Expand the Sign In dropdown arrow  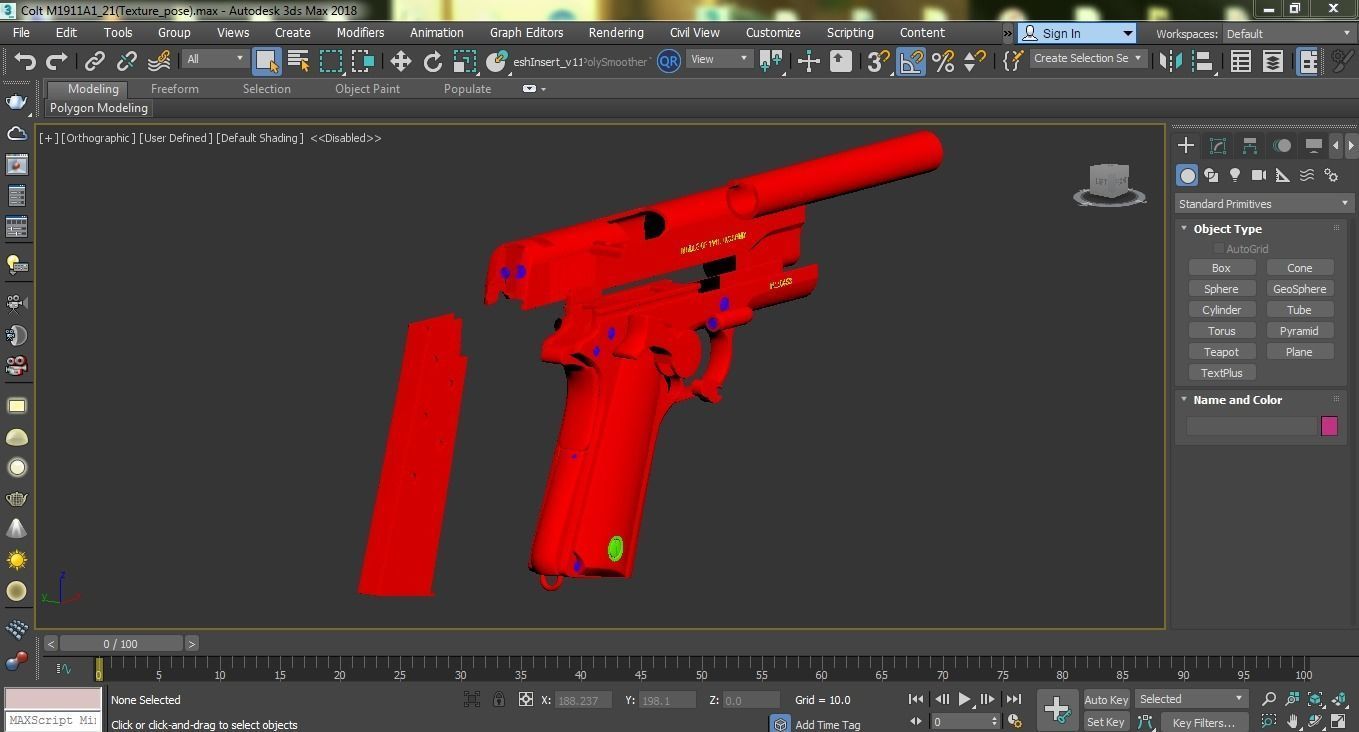(1127, 33)
